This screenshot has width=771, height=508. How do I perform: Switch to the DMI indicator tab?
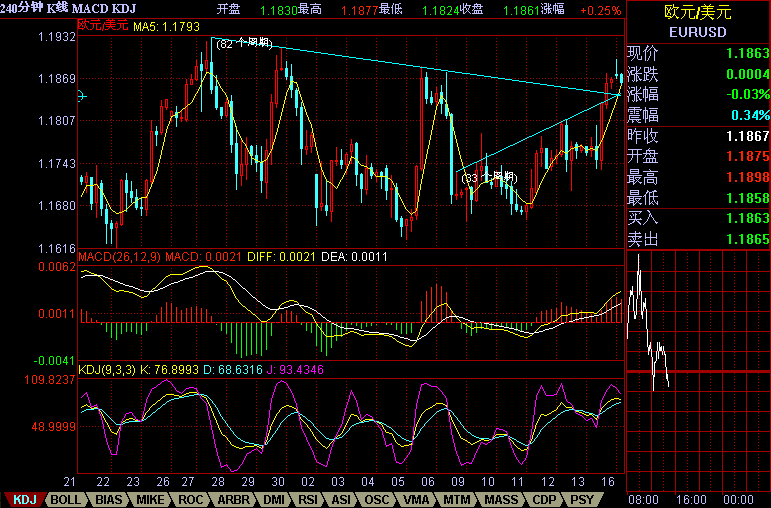click(274, 500)
